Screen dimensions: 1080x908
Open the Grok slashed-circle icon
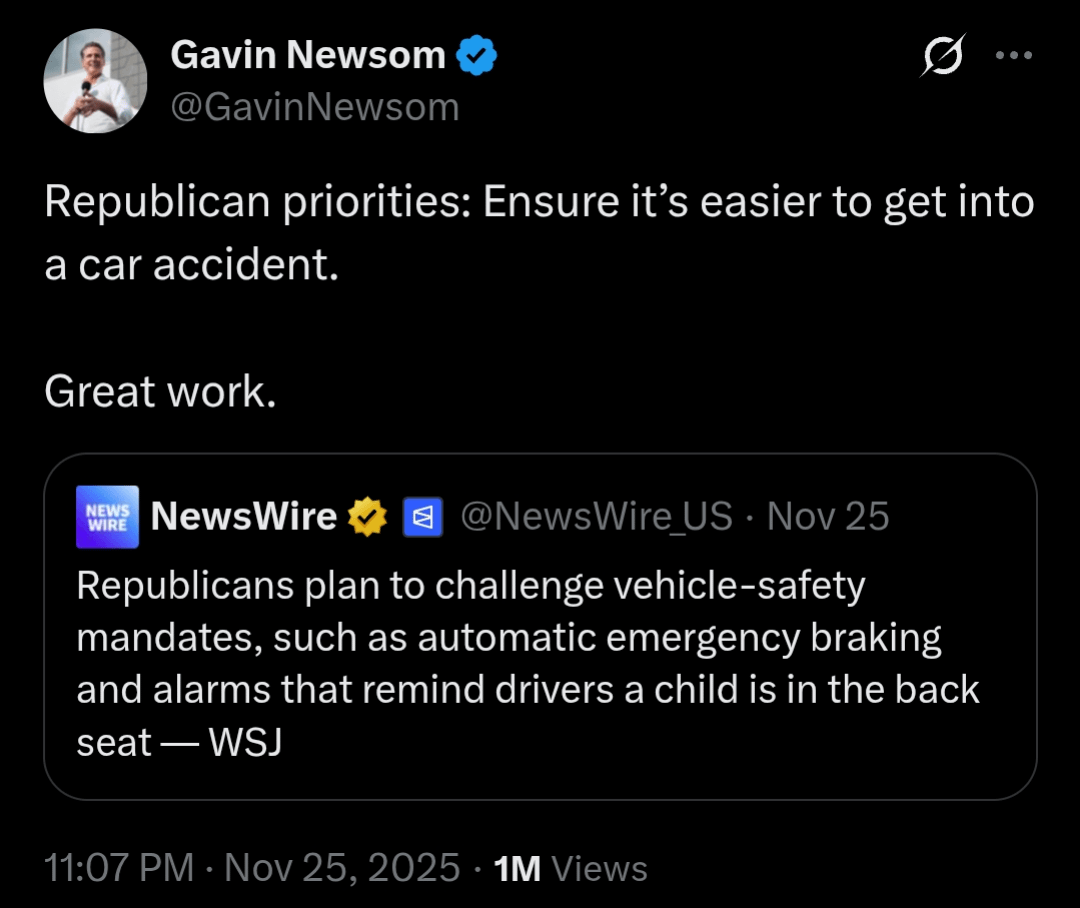(944, 56)
